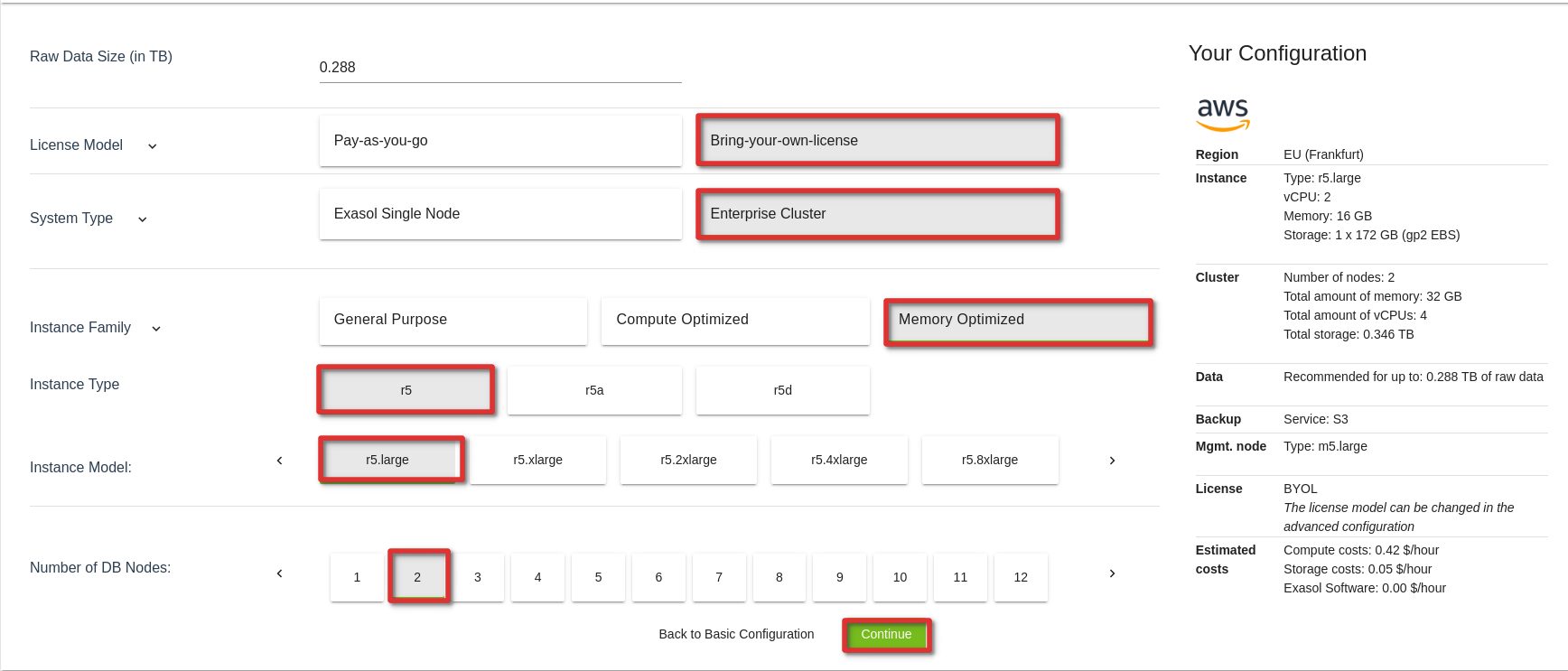Click the System Type label
Screen dimensions: 1568x671
[x=71, y=219]
